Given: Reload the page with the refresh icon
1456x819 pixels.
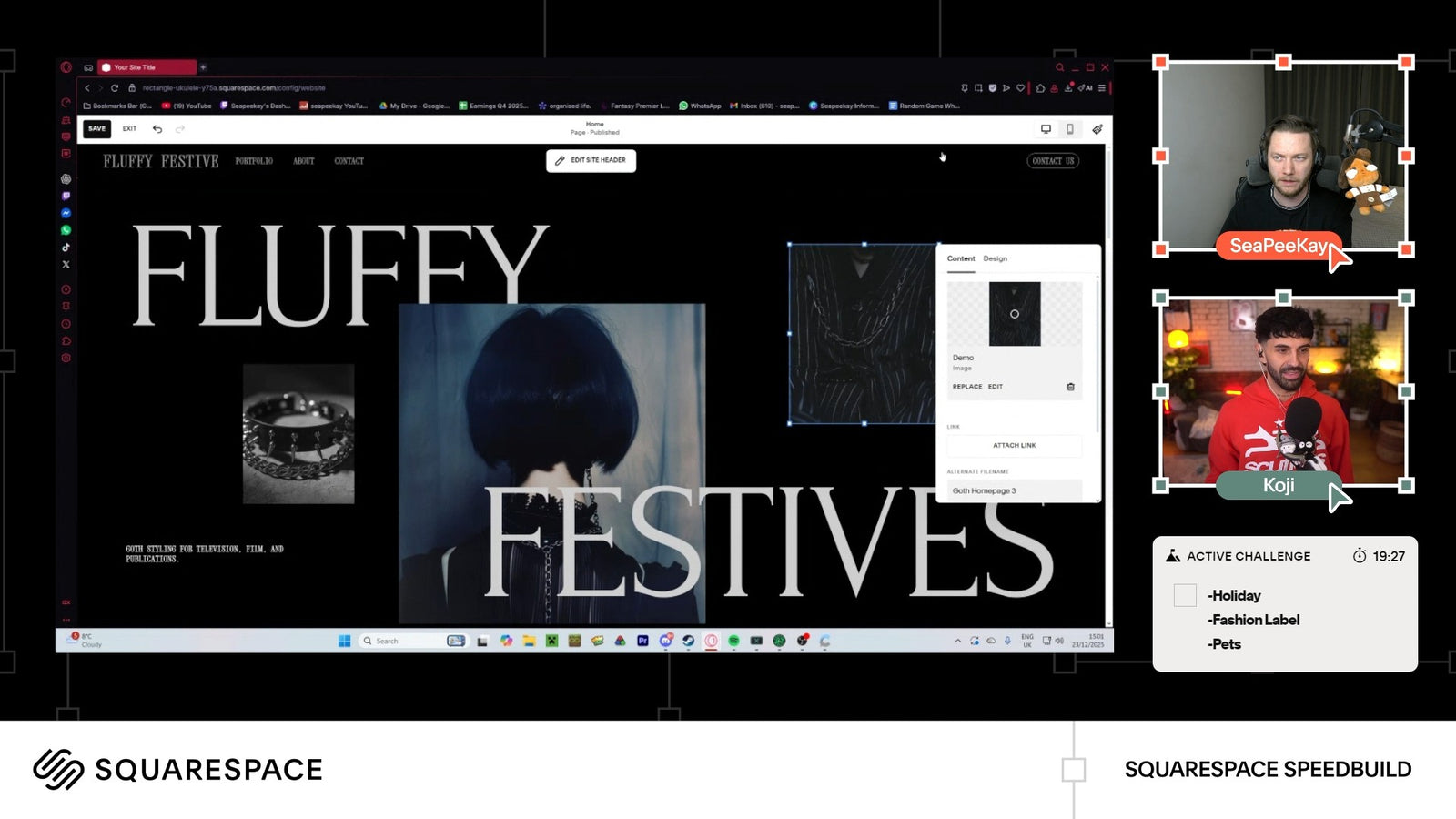Looking at the screenshot, I should pos(115,88).
